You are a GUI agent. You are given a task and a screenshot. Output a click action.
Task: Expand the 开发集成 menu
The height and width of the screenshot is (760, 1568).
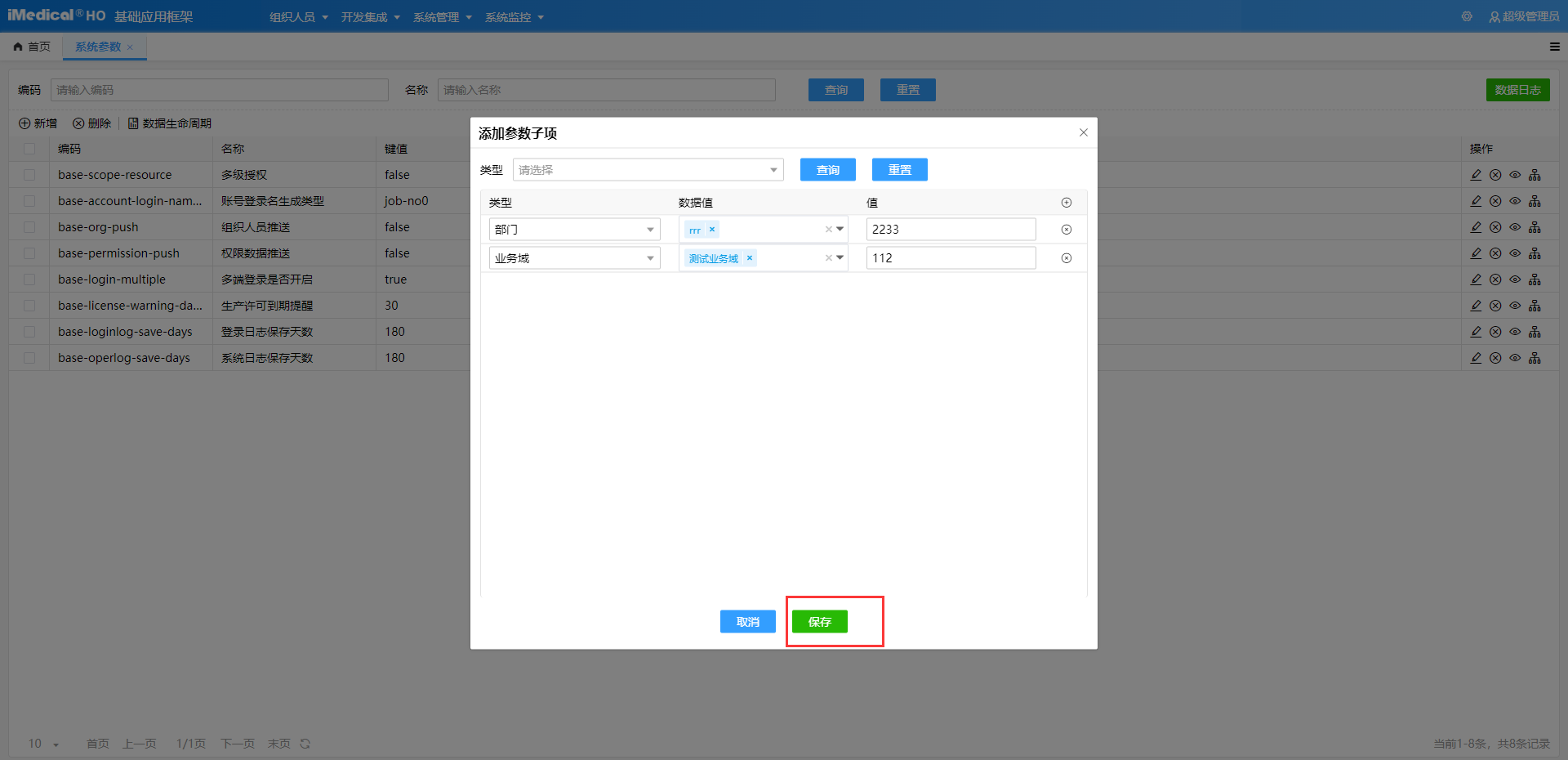tap(371, 17)
